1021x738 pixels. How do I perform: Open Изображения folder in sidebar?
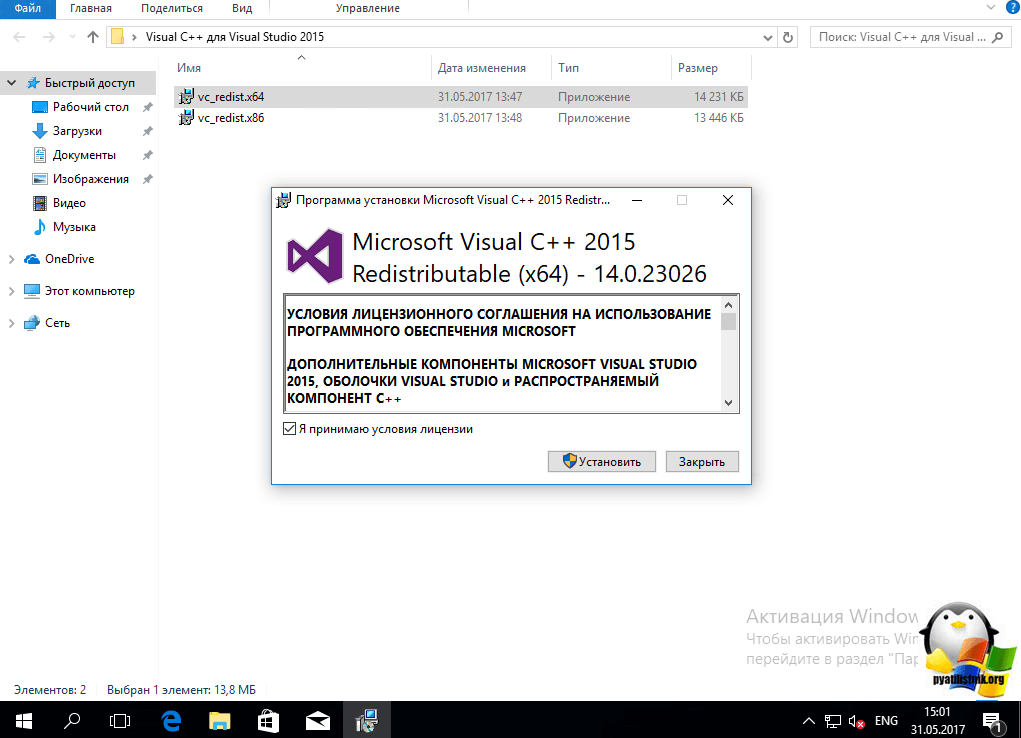coord(91,179)
